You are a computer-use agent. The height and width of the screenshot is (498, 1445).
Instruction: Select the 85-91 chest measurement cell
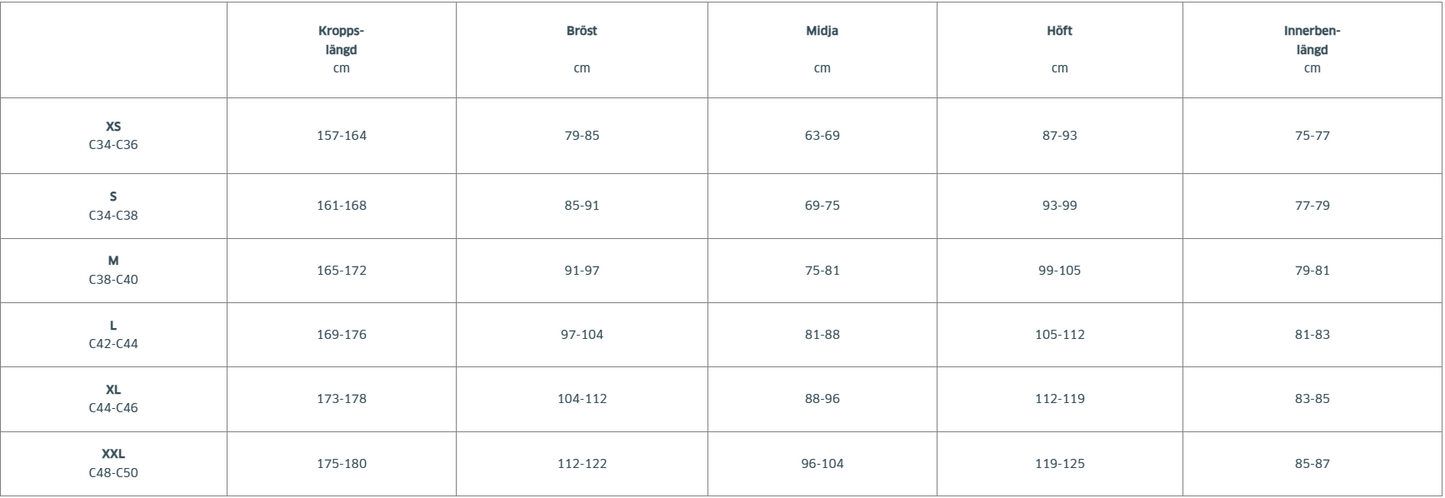[x=581, y=206]
